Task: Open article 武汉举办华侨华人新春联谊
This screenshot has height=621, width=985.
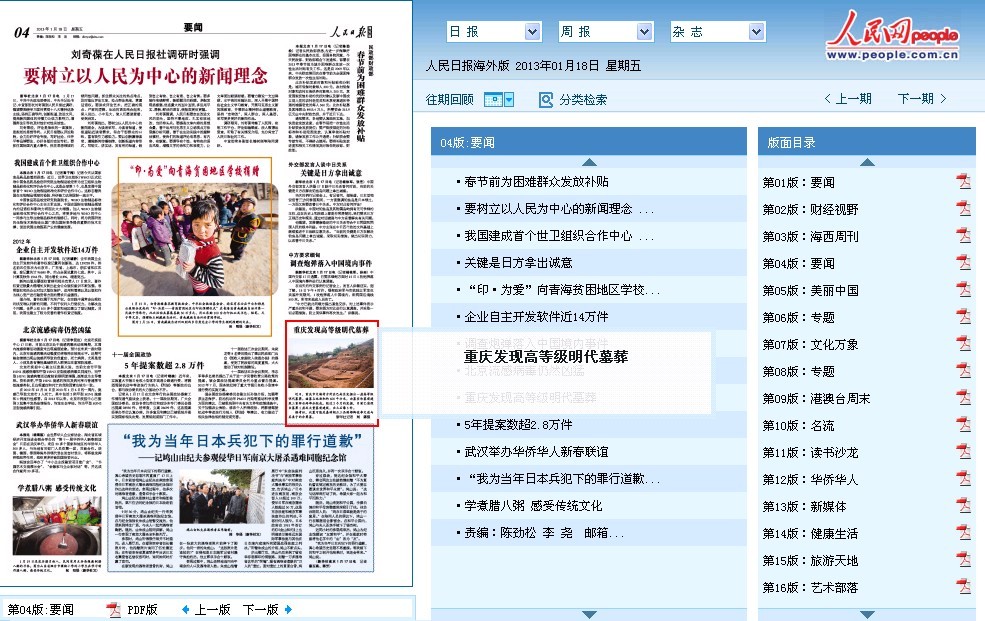Action: 536,451
